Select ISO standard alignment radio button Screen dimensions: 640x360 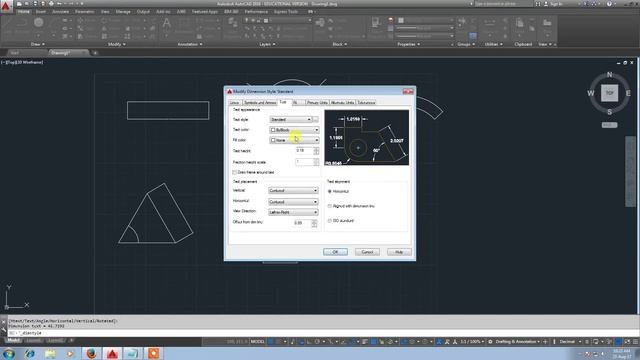(330, 221)
